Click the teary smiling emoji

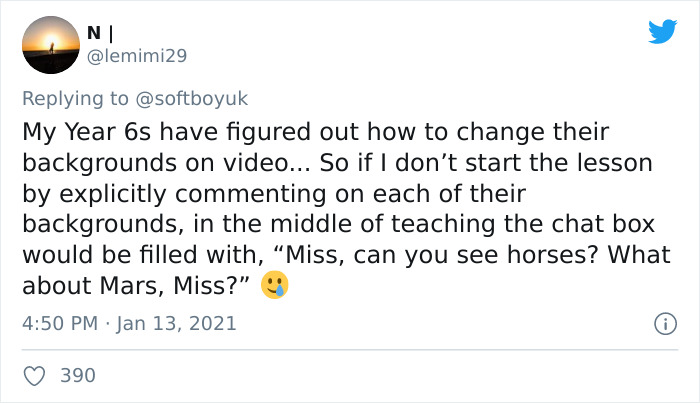(276, 286)
